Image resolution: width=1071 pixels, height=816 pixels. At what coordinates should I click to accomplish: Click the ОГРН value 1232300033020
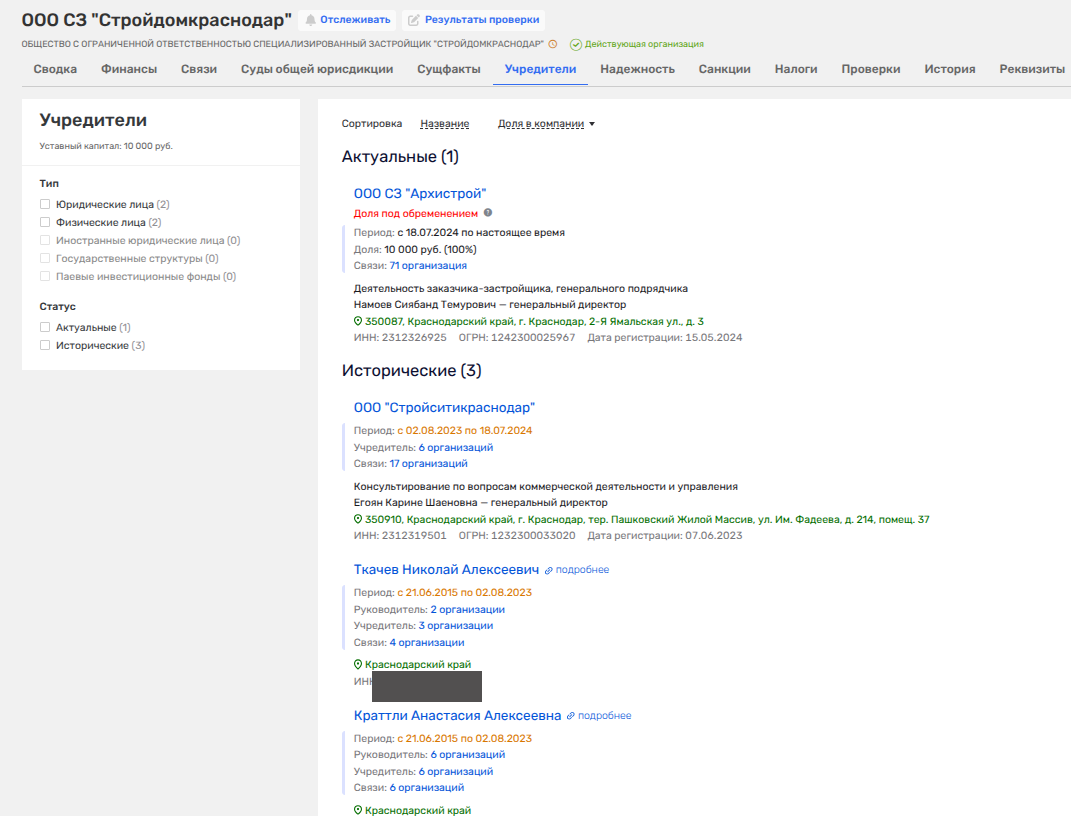[533, 535]
